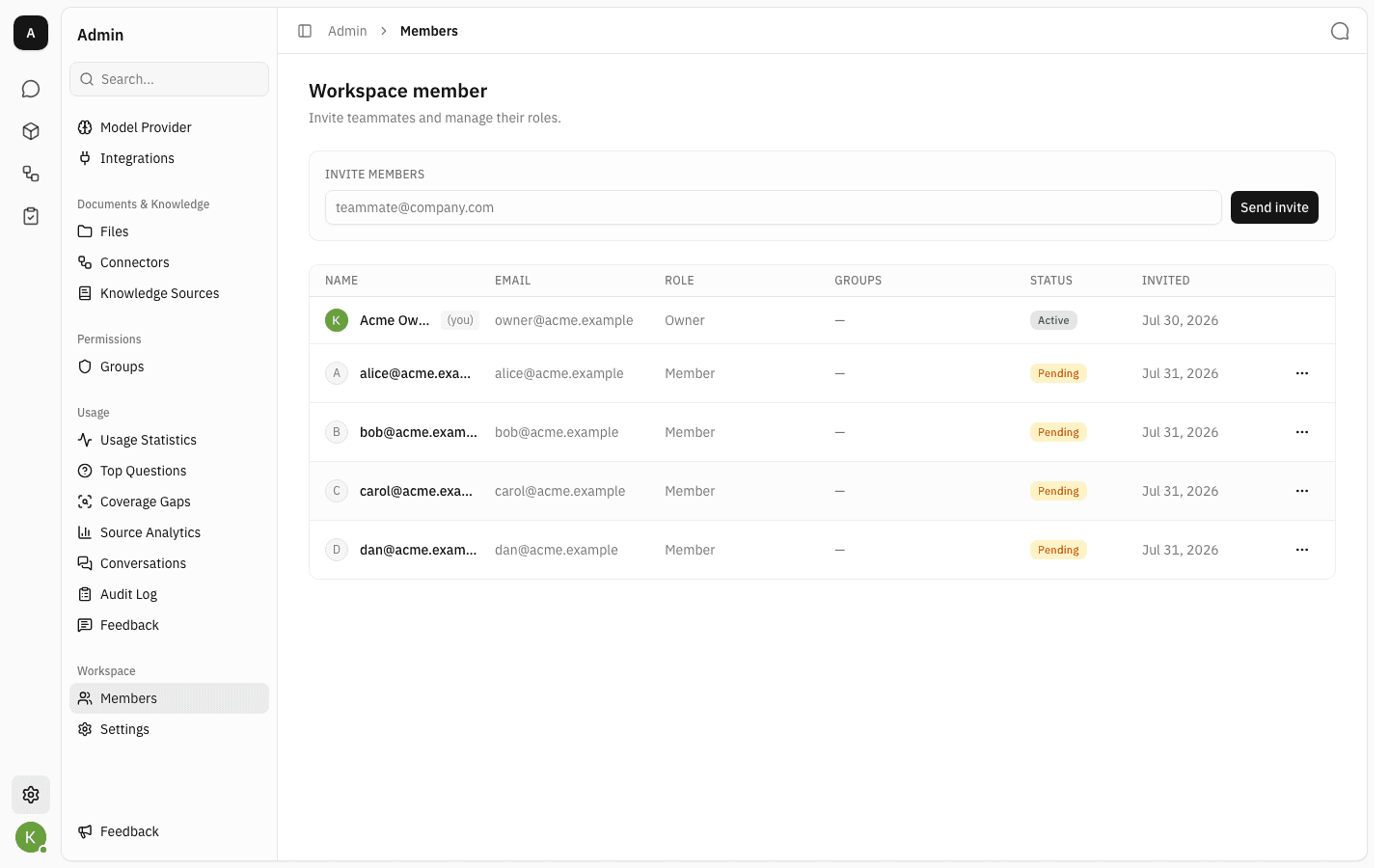Open the gear settings icon in left rail
The image size is (1389, 868).
[31, 795]
